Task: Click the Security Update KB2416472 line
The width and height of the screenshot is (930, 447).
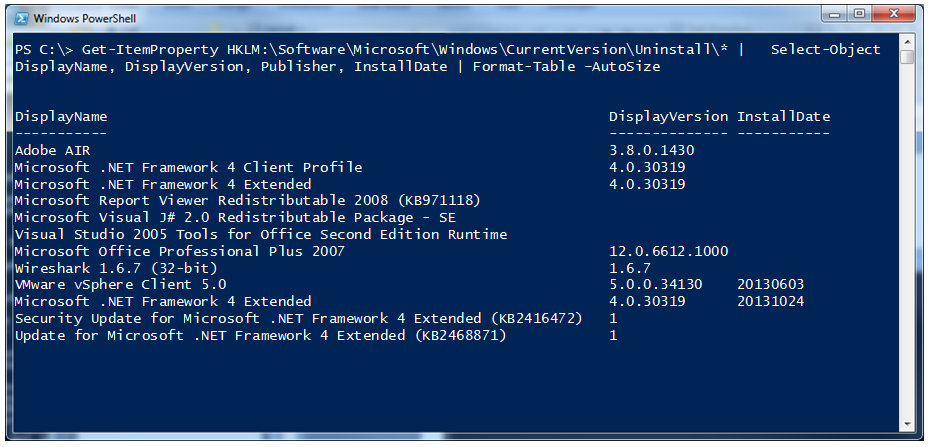Action: click(299, 318)
